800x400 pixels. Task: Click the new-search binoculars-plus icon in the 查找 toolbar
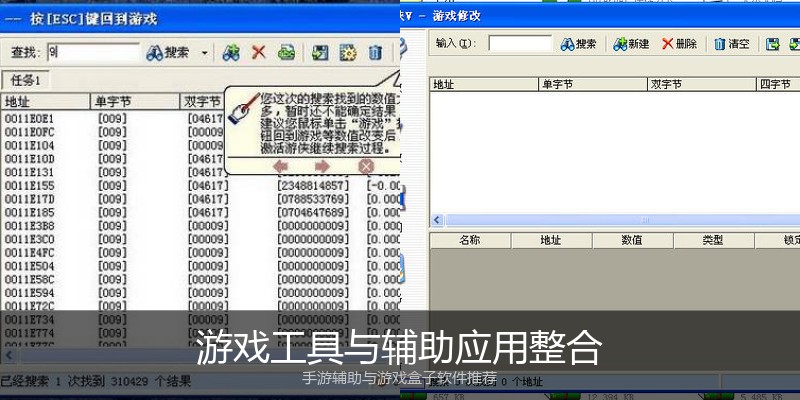click(231, 53)
